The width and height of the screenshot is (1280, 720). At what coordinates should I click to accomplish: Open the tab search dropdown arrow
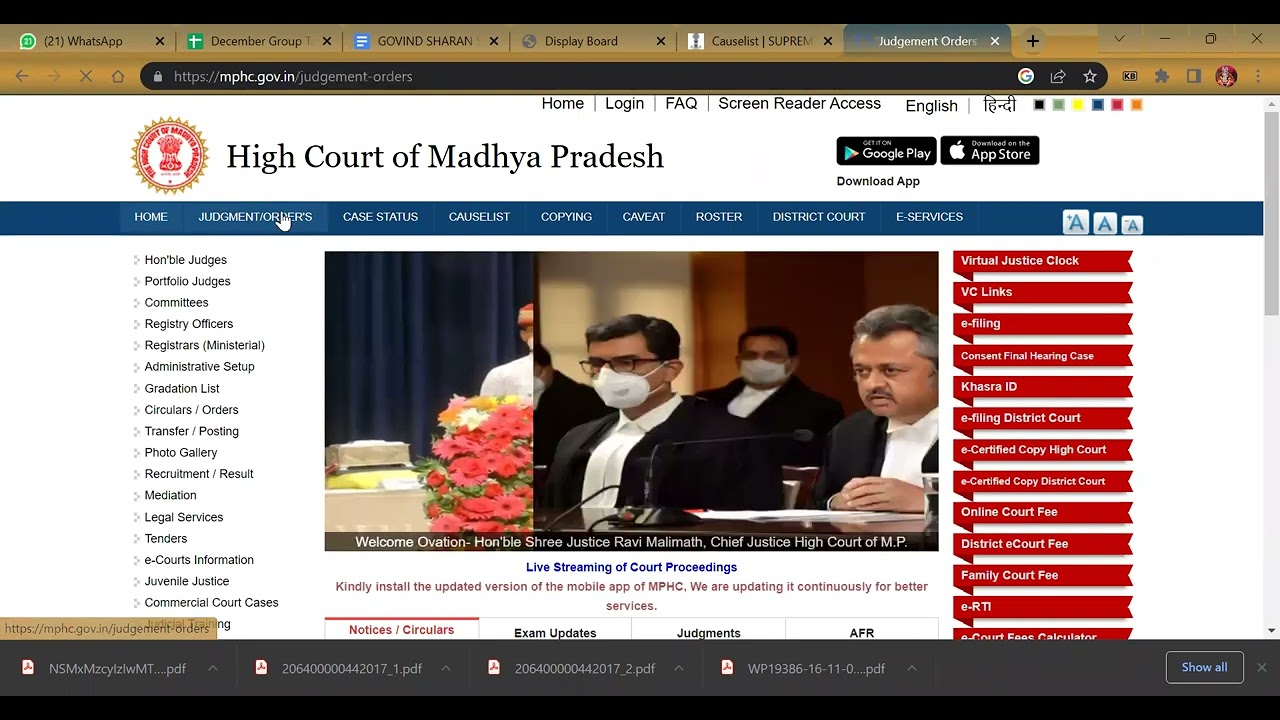pos(1119,39)
